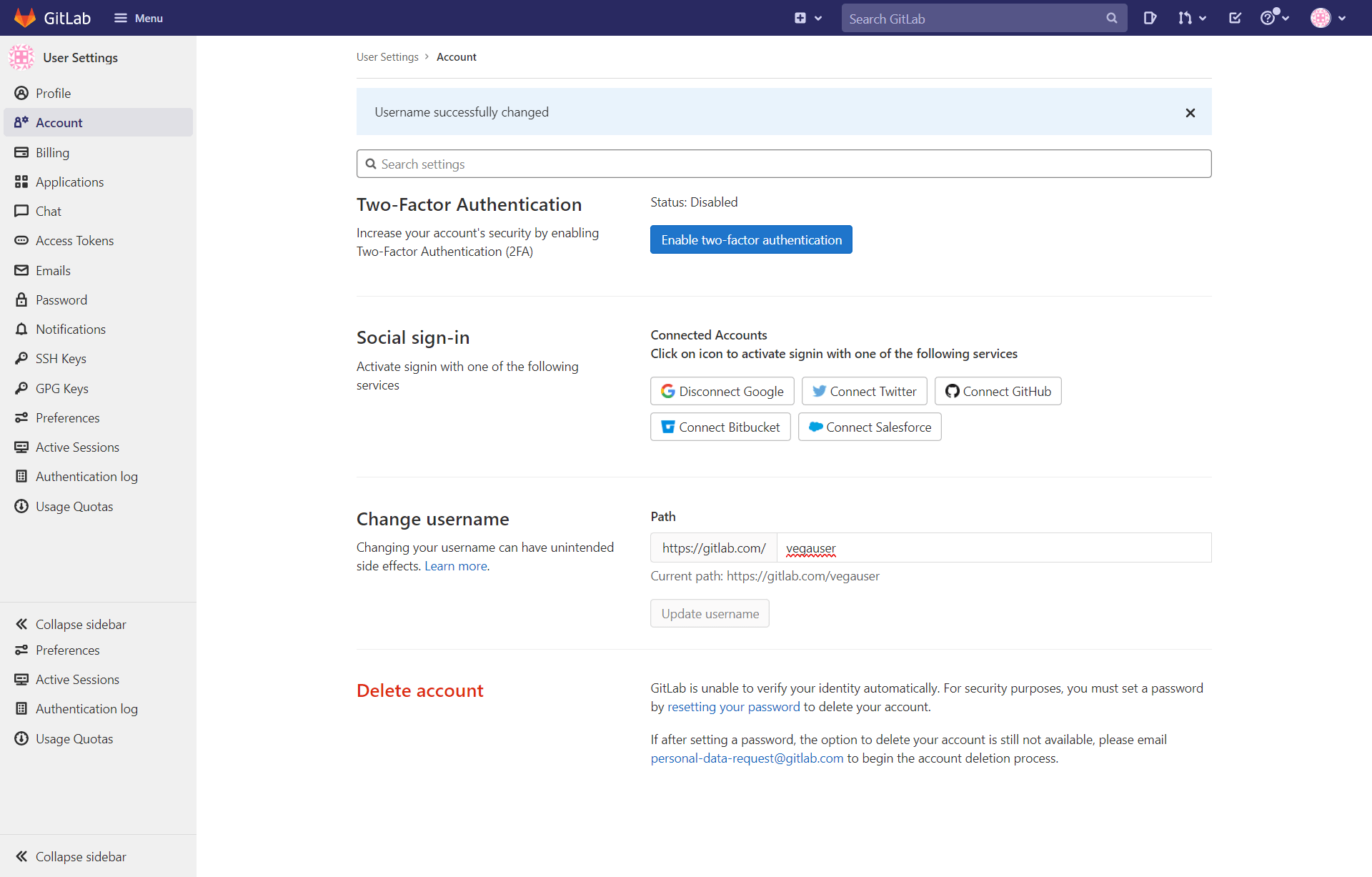Open the Access Tokens section
This screenshot has width=1372, height=877.
pos(74,240)
